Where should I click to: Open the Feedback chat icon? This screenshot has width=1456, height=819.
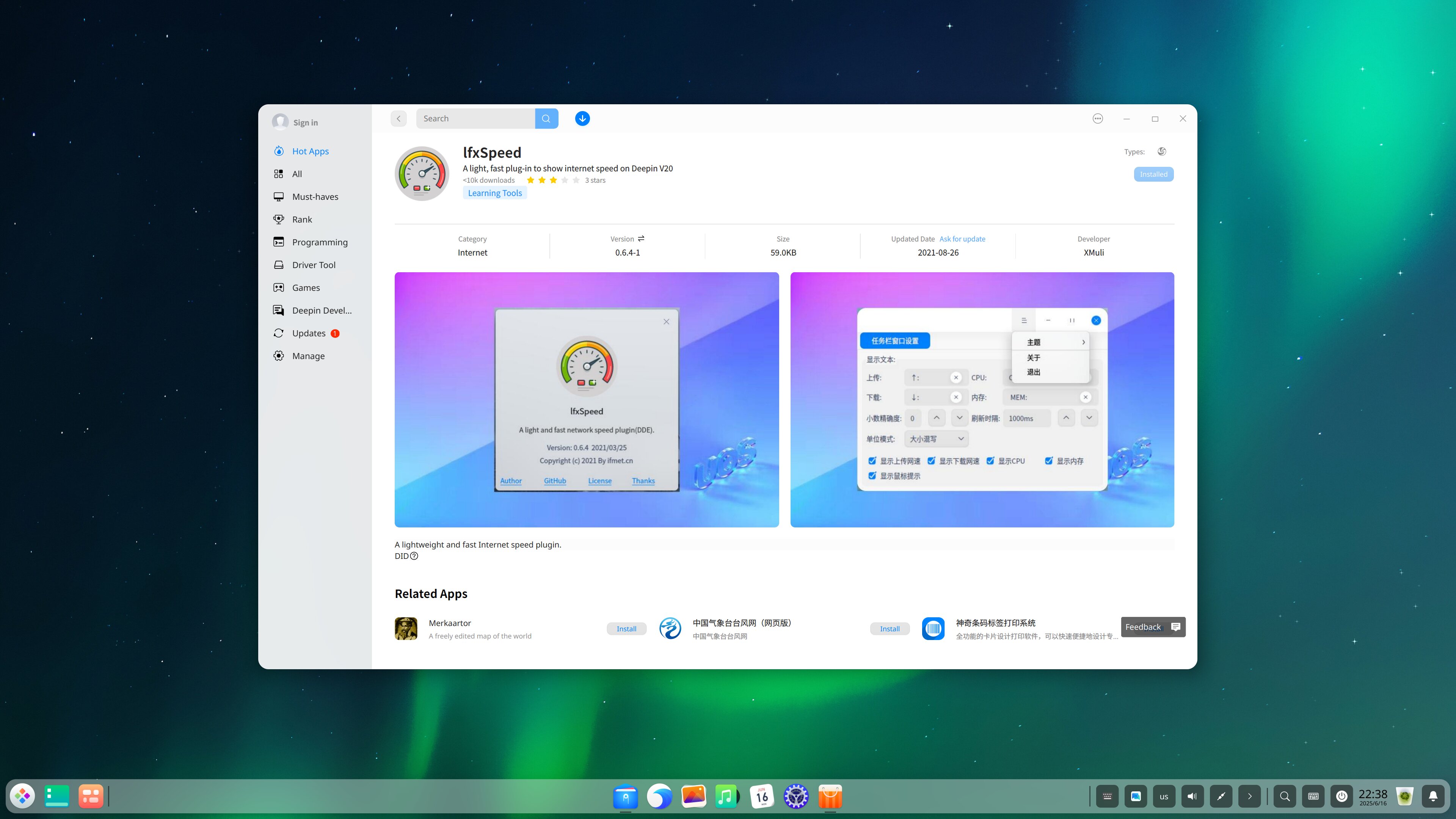pos(1176,627)
